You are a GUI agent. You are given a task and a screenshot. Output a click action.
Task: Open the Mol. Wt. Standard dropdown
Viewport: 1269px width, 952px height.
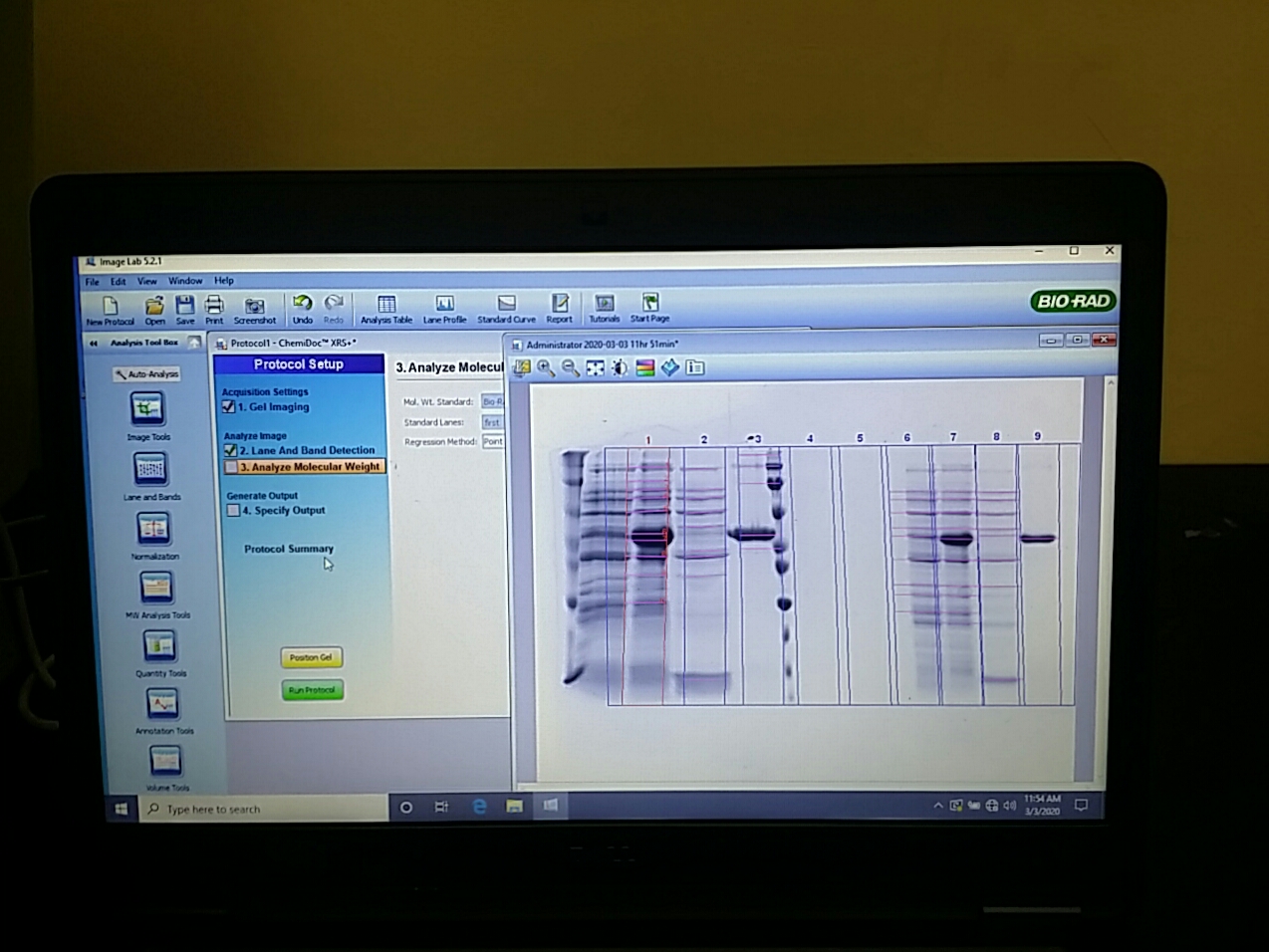492,401
